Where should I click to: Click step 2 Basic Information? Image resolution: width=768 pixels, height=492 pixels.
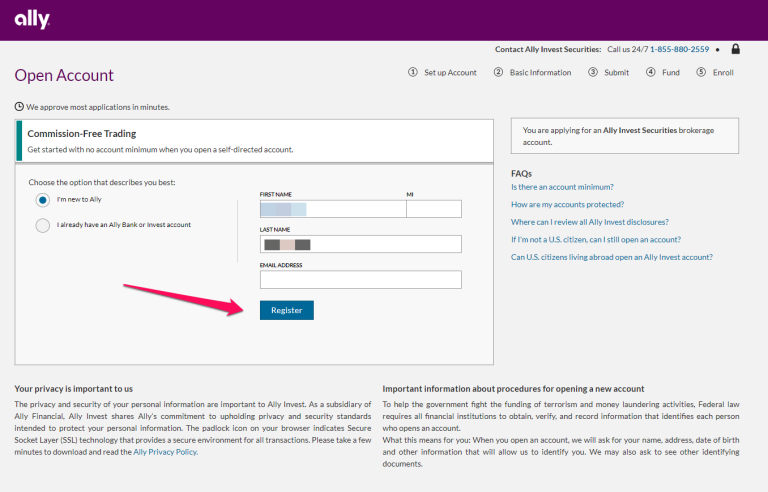pos(532,72)
